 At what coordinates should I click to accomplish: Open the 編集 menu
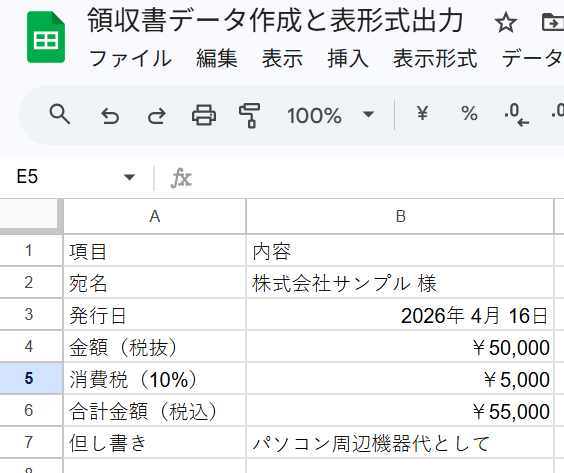pyautogui.click(x=217, y=58)
